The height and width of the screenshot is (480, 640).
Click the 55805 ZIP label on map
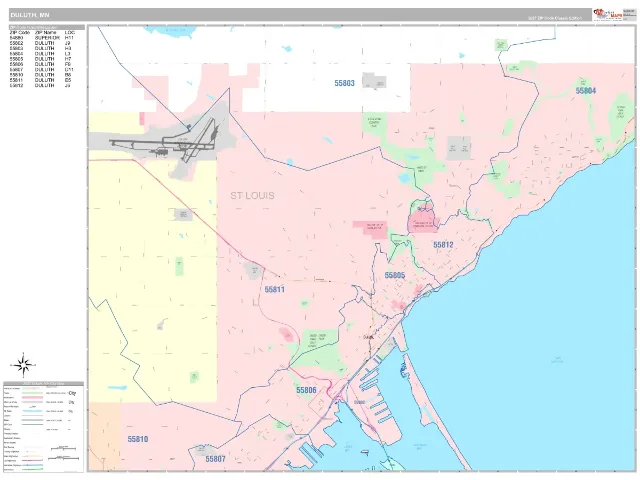coord(395,276)
